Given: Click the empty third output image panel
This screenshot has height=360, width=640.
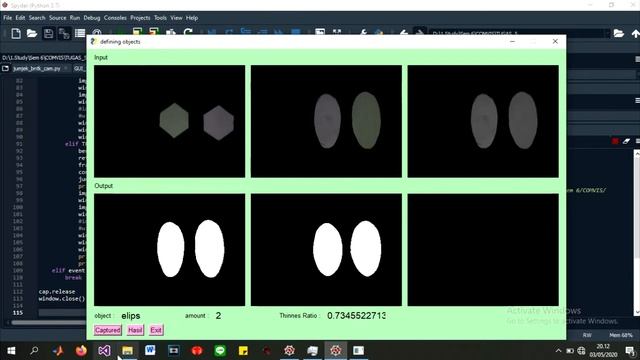Looking at the screenshot, I should (x=483, y=249).
